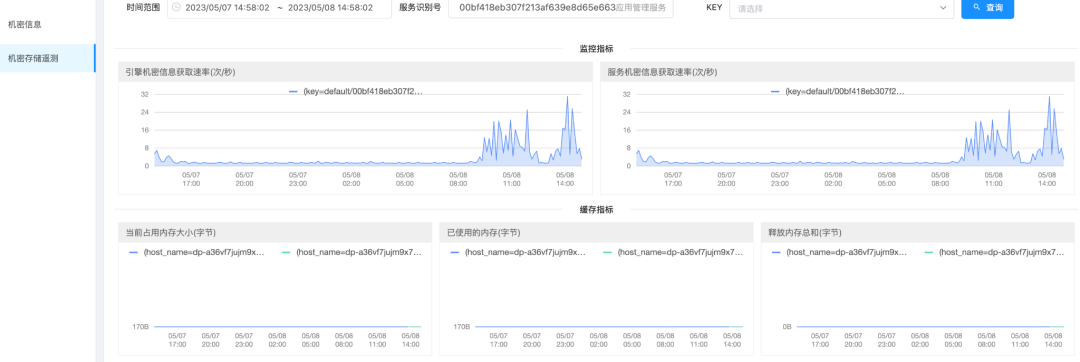Click the KEY field label
This screenshot has height=362, width=1080.
click(714, 8)
